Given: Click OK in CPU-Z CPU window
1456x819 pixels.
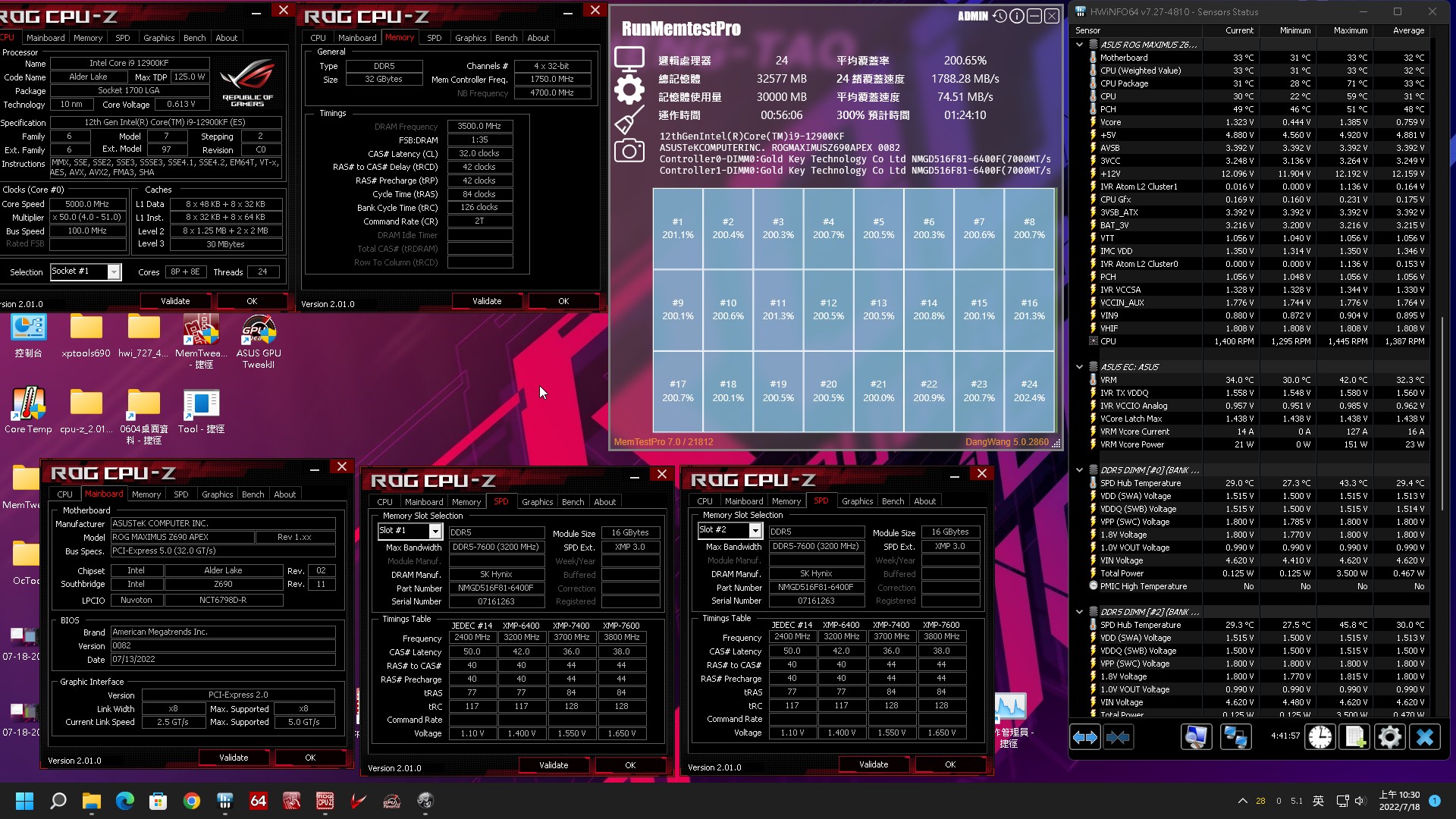Looking at the screenshot, I should (x=252, y=301).
